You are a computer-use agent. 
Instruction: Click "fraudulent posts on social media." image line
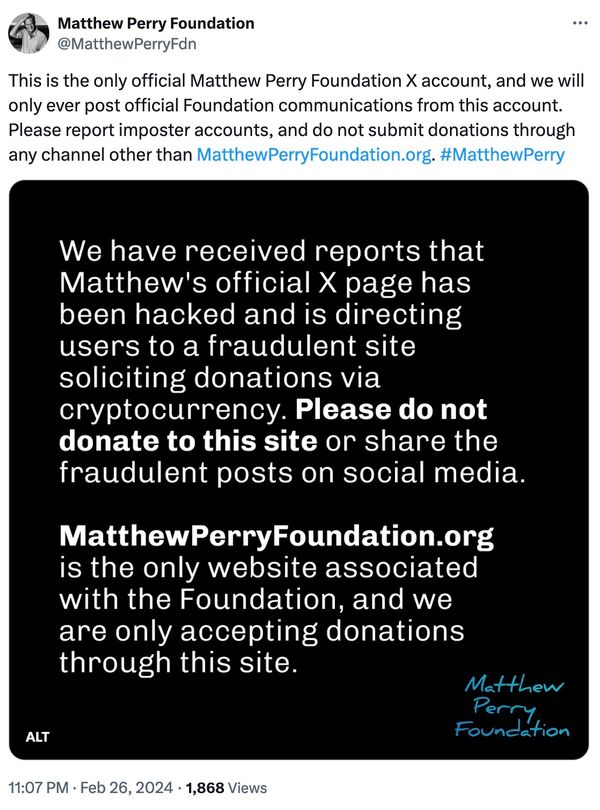coord(292,474)
